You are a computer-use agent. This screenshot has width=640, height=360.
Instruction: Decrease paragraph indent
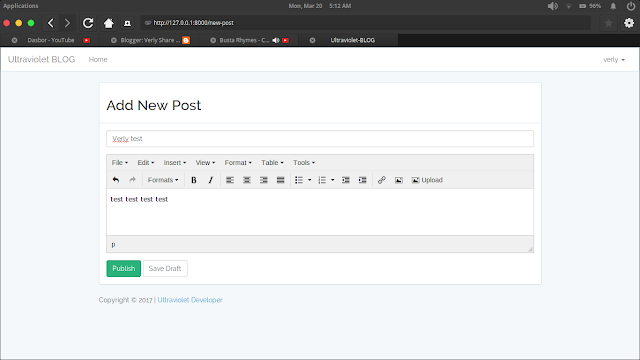tap(346, 180)
